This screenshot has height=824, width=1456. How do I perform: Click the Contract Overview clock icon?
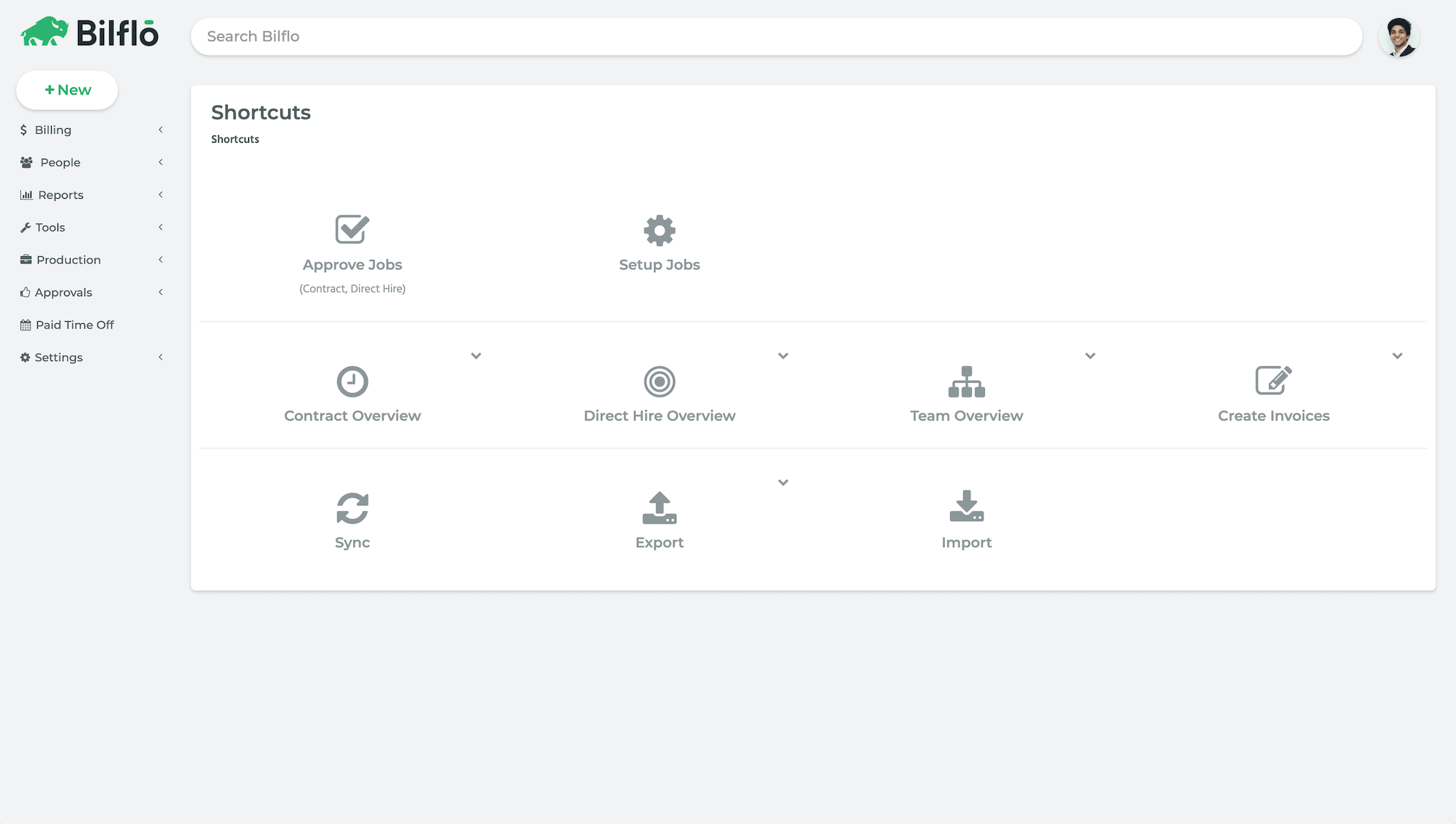point(352,380)
